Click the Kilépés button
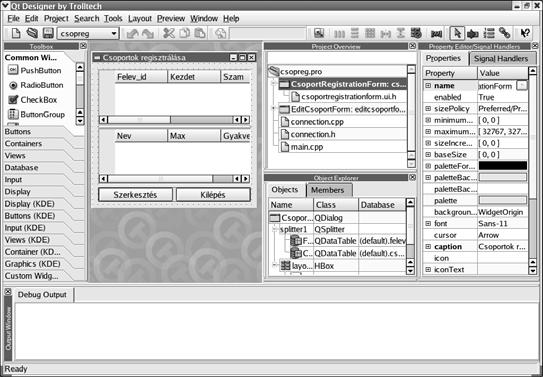 (x=213, y=195)
